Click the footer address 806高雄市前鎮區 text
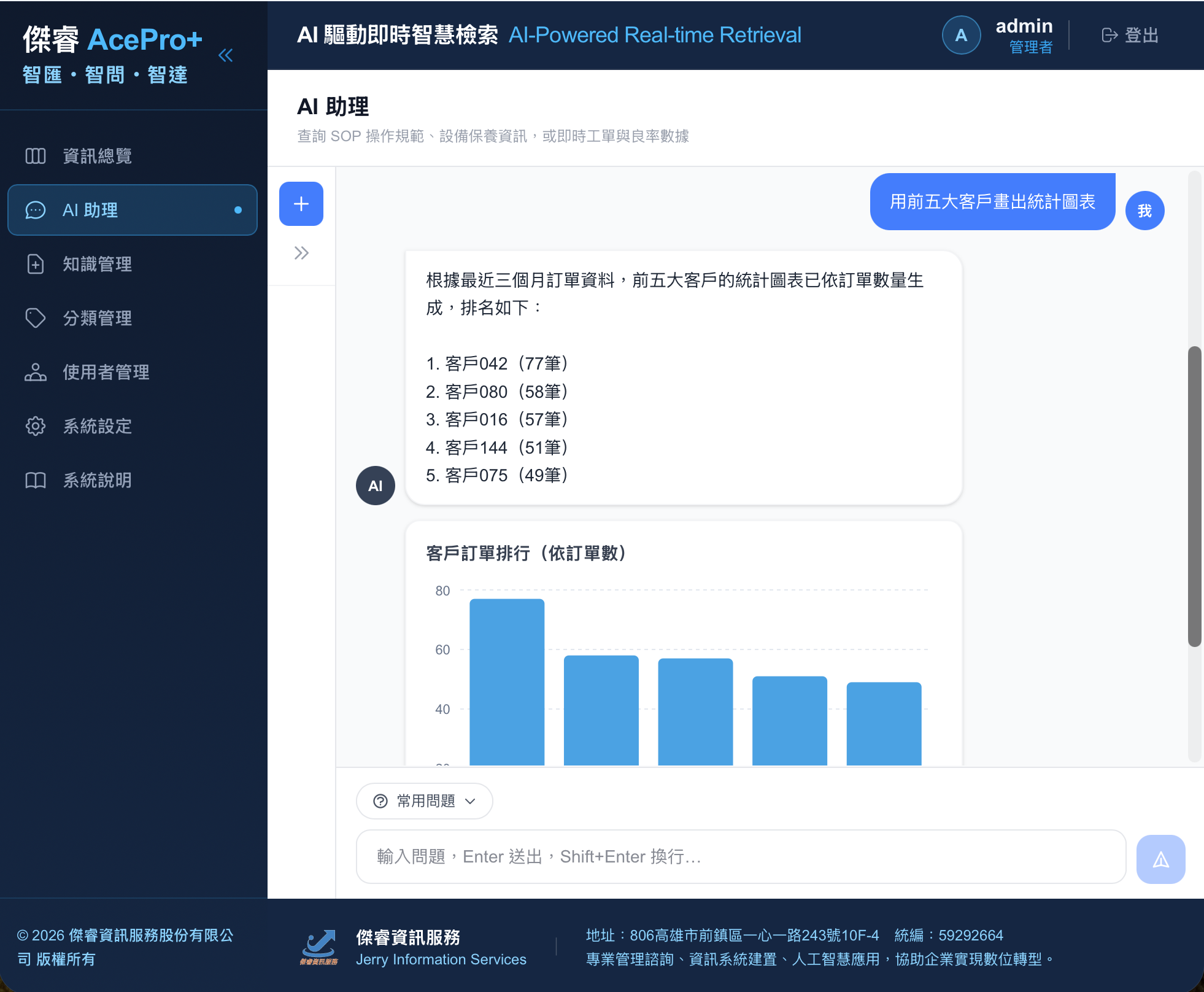Viewport: 1204px width, 992px height. pyautogui.click(x=733, y=935)
